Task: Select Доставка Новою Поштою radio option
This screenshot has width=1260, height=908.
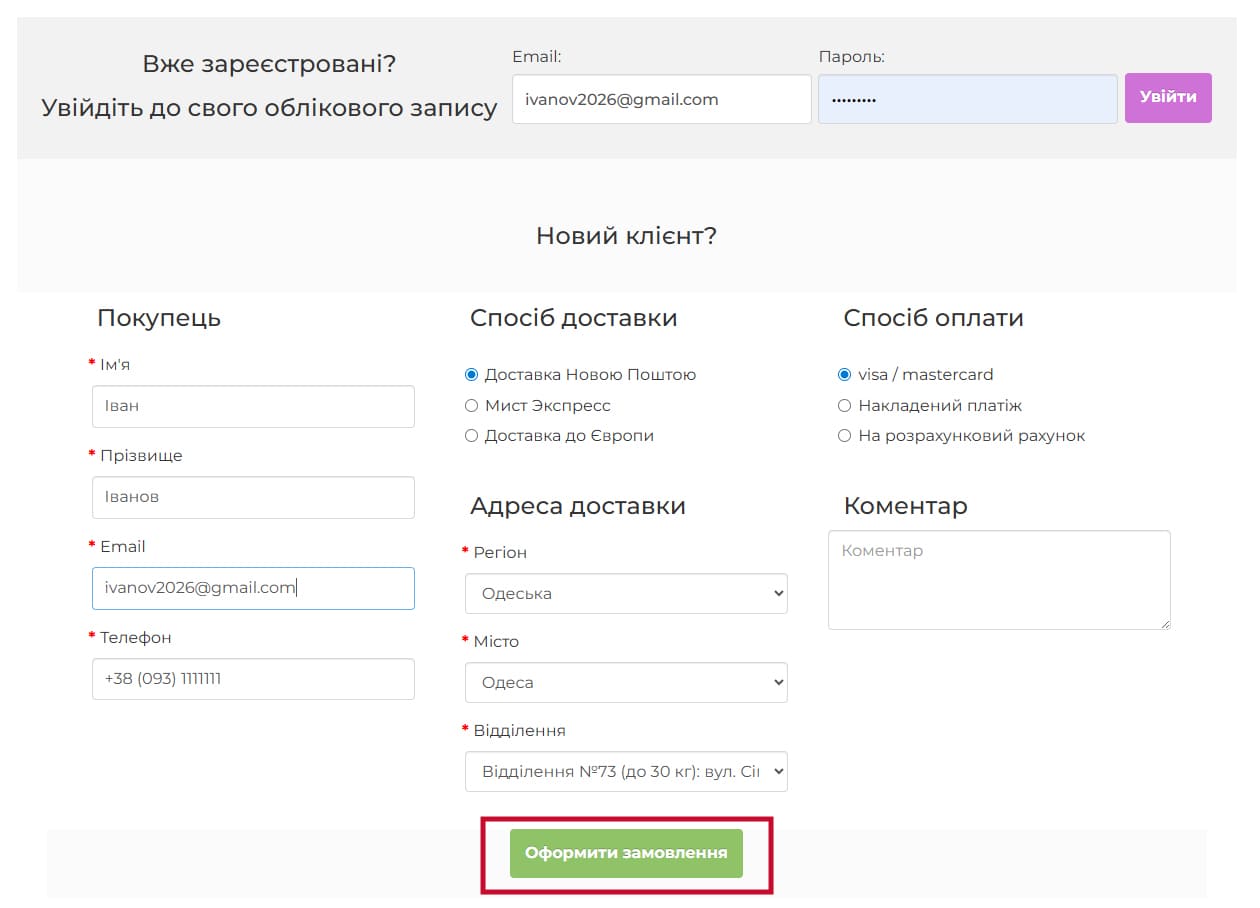Action: pyautogui.click(x=472, y=375)
